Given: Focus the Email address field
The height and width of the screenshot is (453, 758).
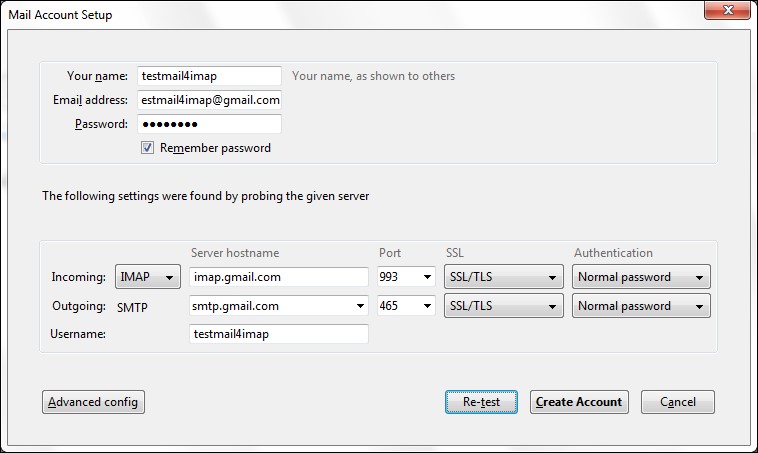Looking at the screenshot, I should click(209, 100).
